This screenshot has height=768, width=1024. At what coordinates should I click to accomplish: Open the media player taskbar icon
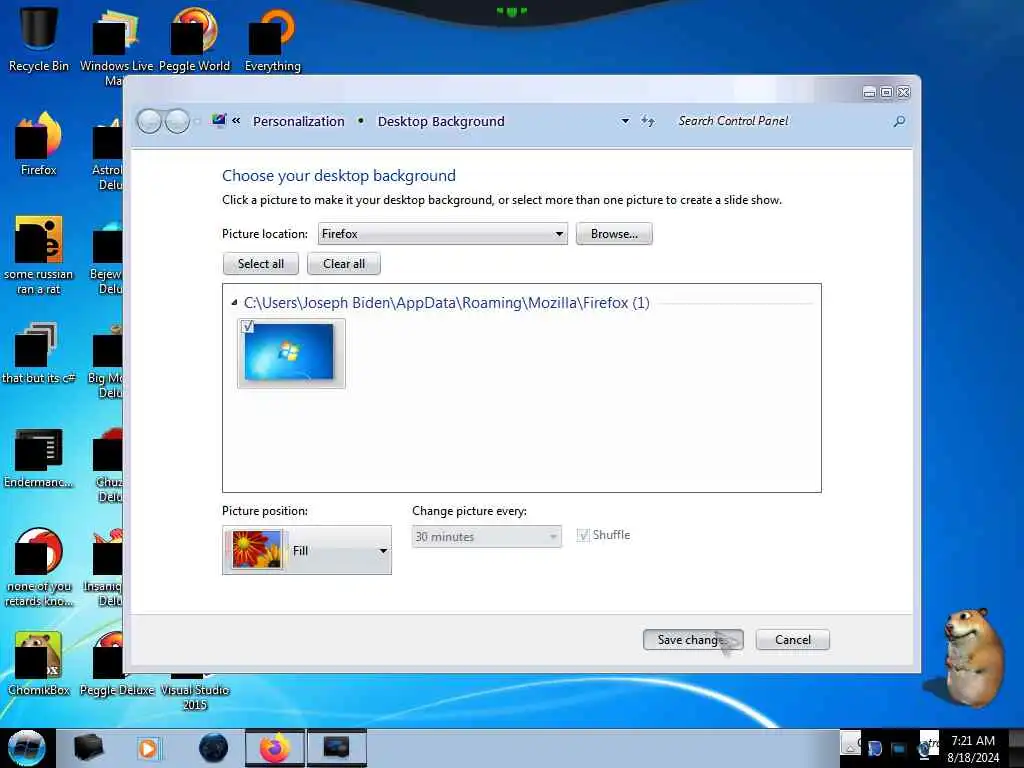click(149, 748)
